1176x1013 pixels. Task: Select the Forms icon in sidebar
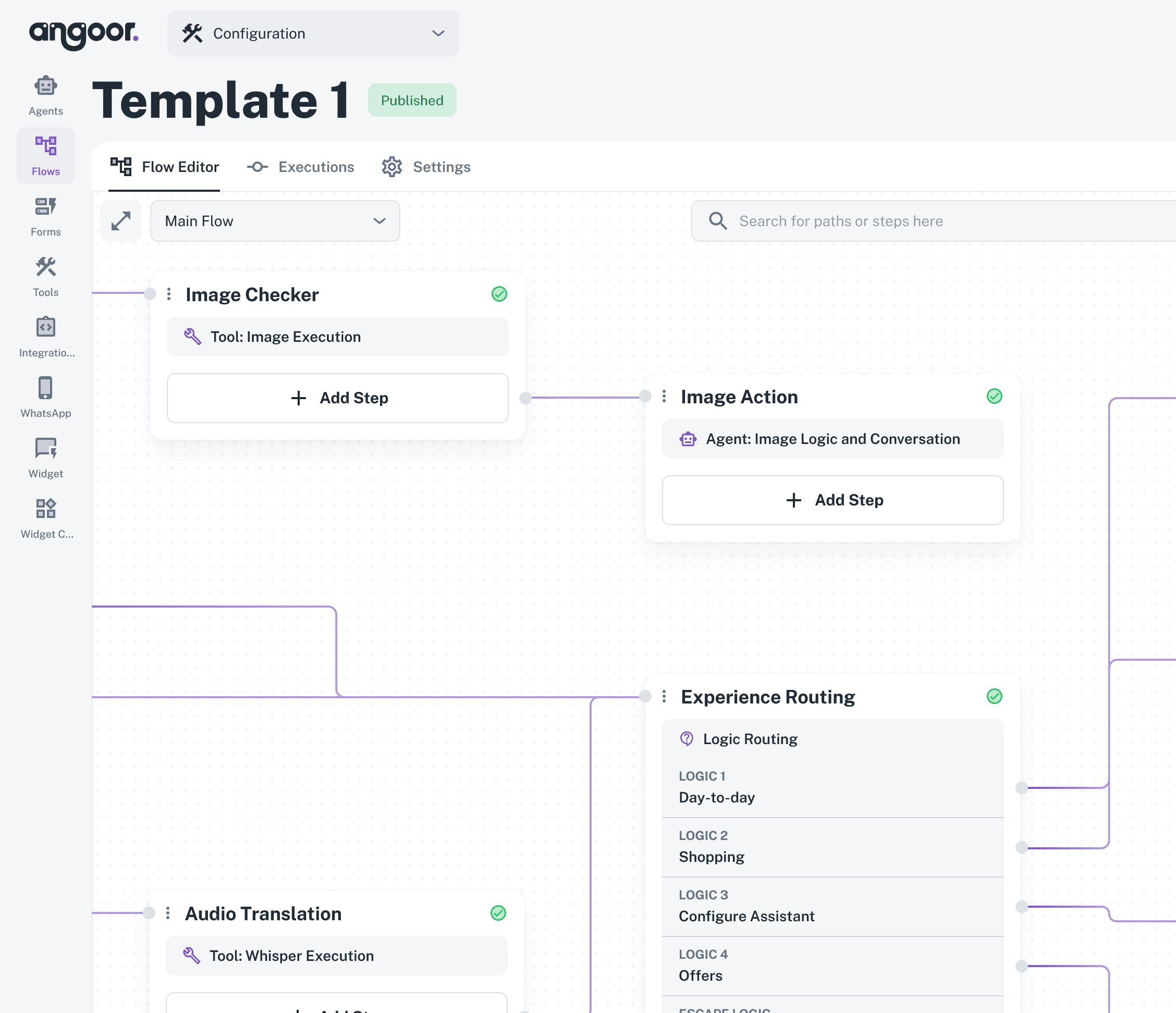pyautogui.click(x=45, y=216)
